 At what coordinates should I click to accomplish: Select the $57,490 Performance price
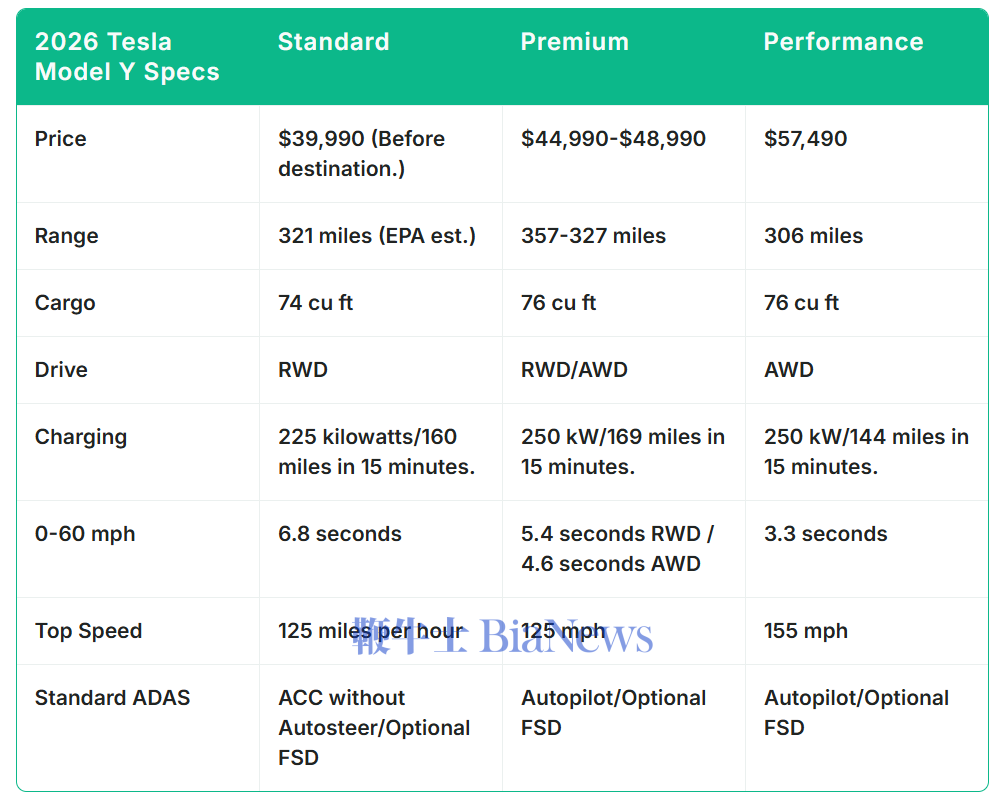(x=806, y=139)
